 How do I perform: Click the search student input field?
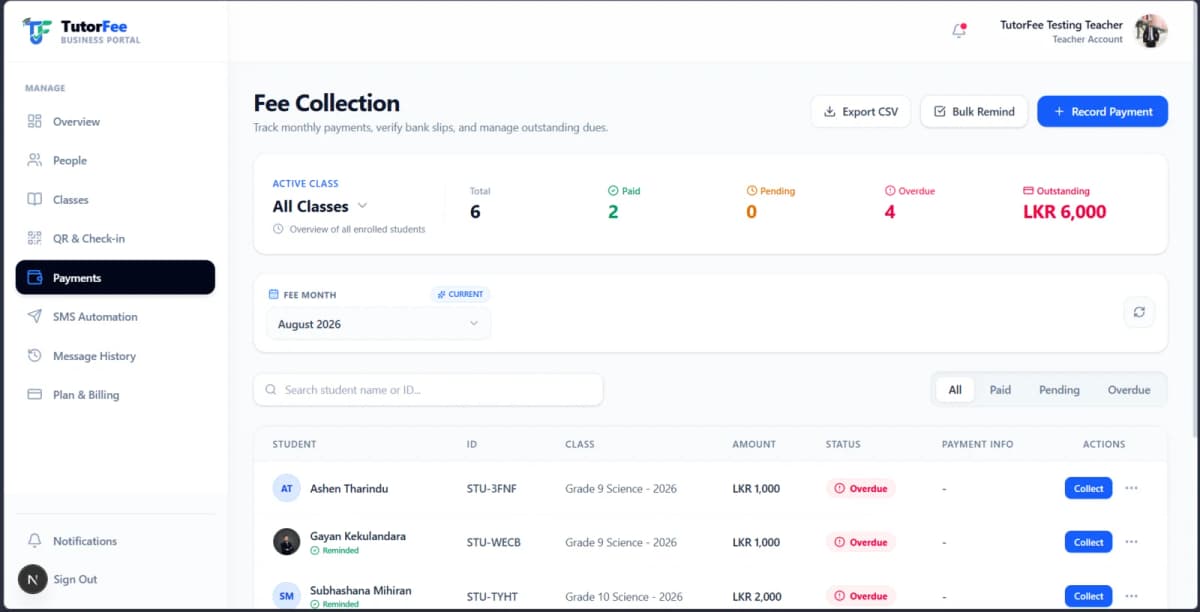428,390
